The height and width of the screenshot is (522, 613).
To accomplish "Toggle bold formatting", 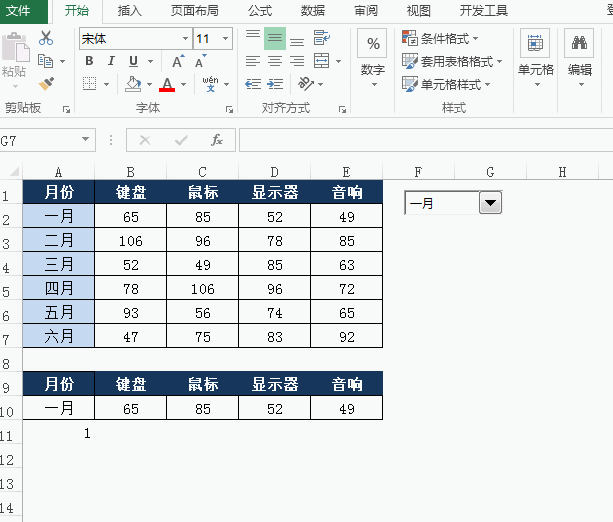I will pos(88,61).
